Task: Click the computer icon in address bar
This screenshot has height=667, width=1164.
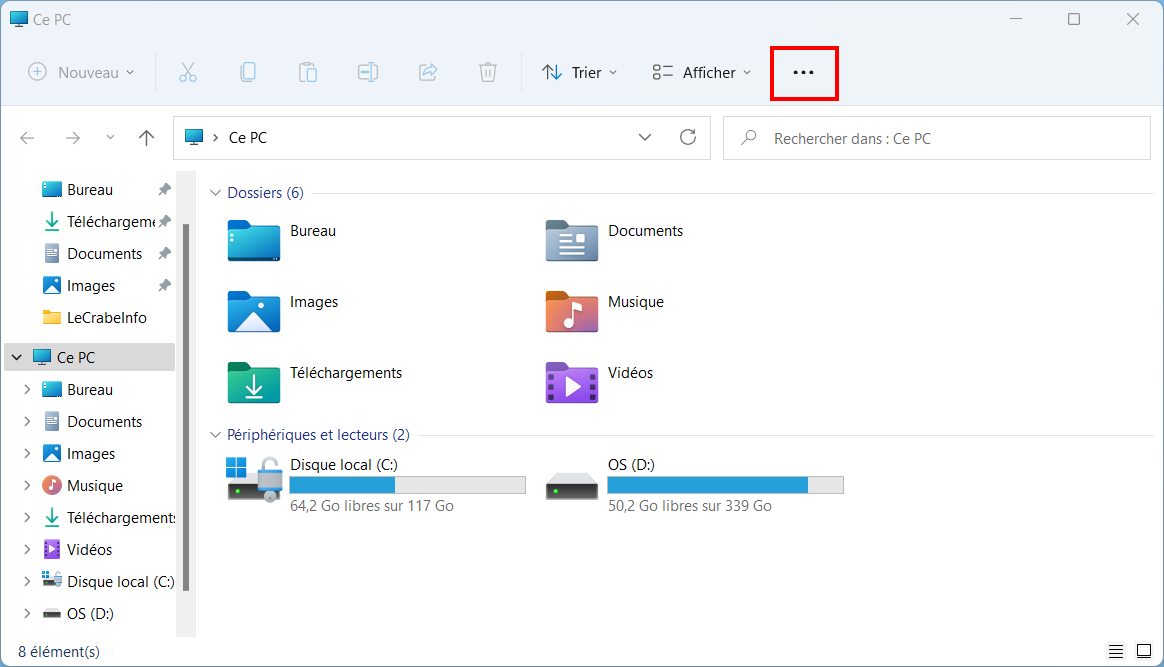Action: tap(194, 137)
